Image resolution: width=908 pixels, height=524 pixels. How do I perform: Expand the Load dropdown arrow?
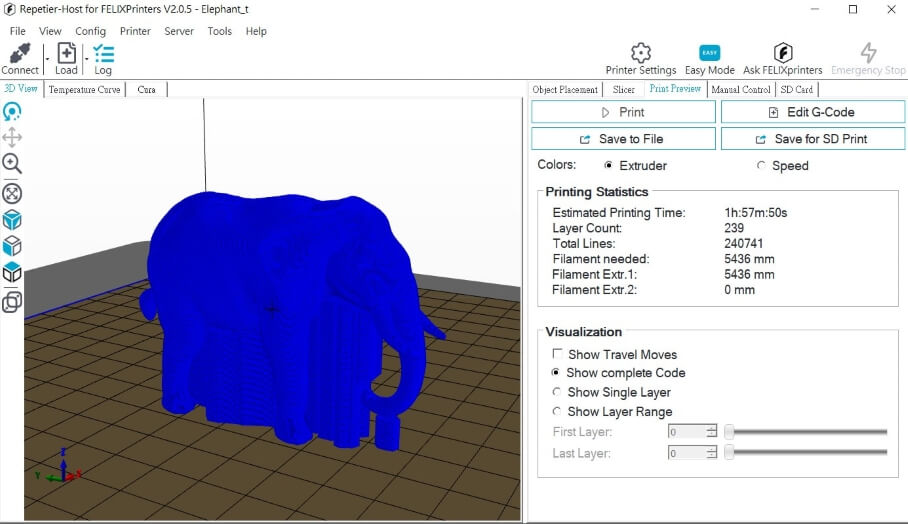[86, 58]
